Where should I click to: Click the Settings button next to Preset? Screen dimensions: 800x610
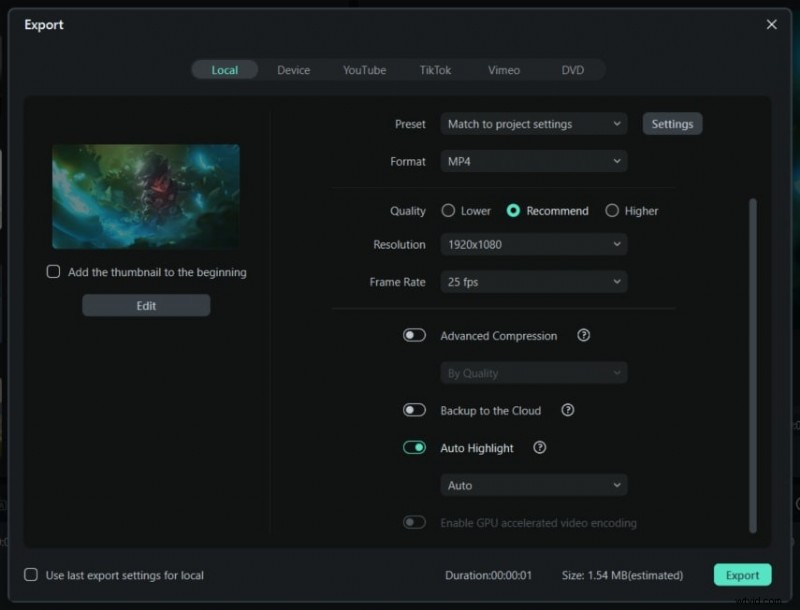click(x=672, y=123)
